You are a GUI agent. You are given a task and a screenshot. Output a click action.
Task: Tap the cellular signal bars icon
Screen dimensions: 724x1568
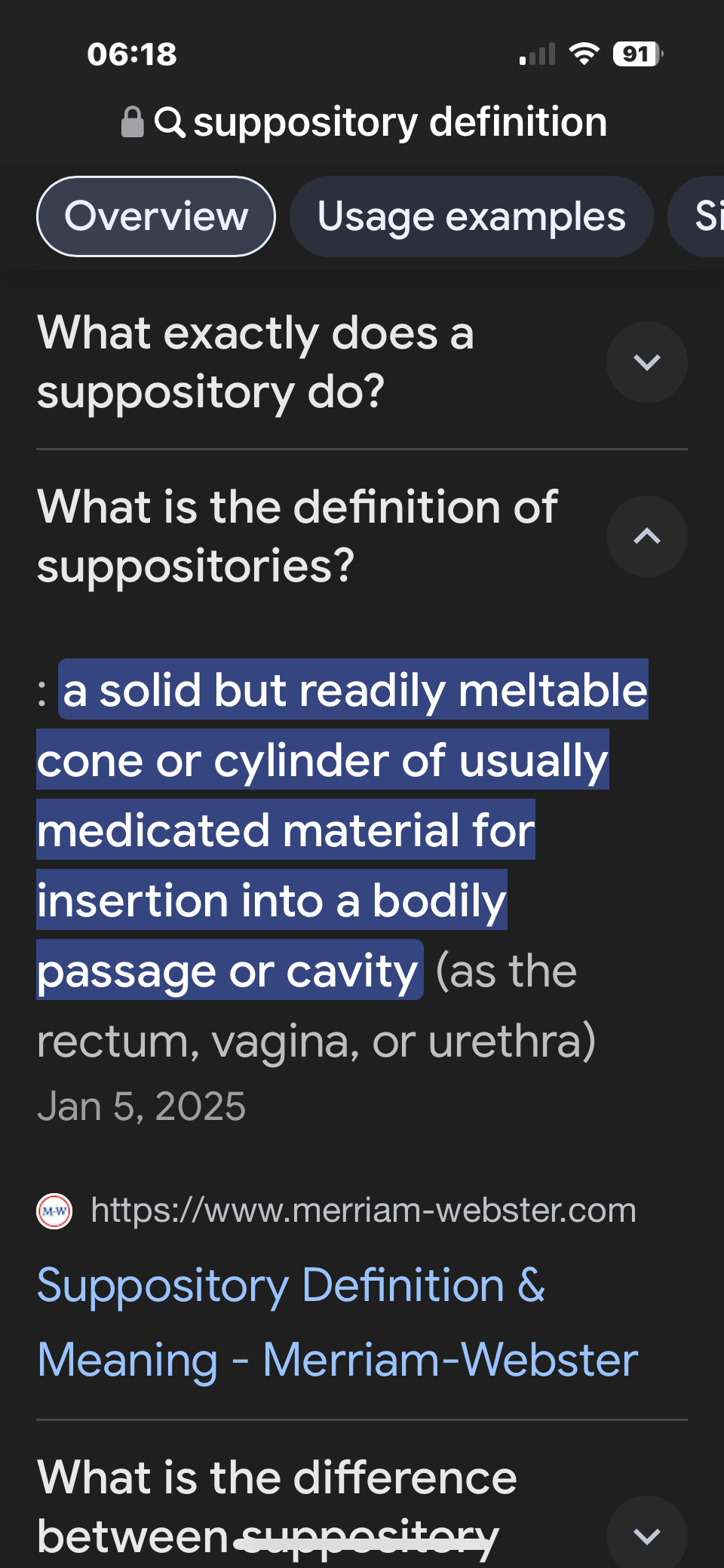(x=537, y=54)
